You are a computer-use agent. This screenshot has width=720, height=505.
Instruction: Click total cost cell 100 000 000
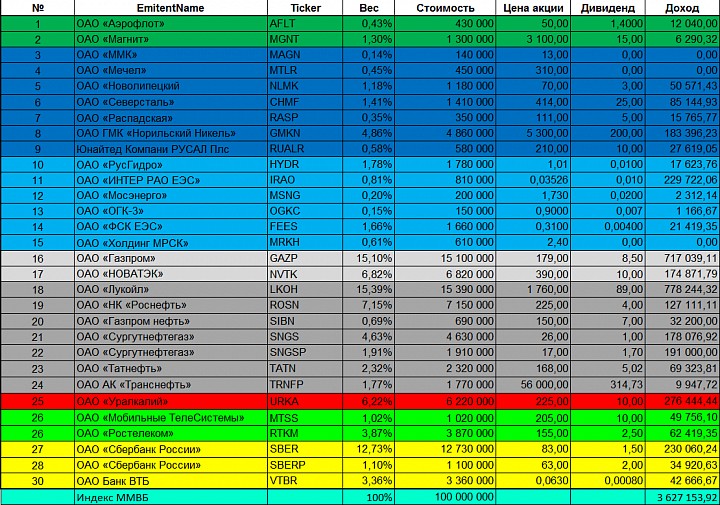(445, 497)
